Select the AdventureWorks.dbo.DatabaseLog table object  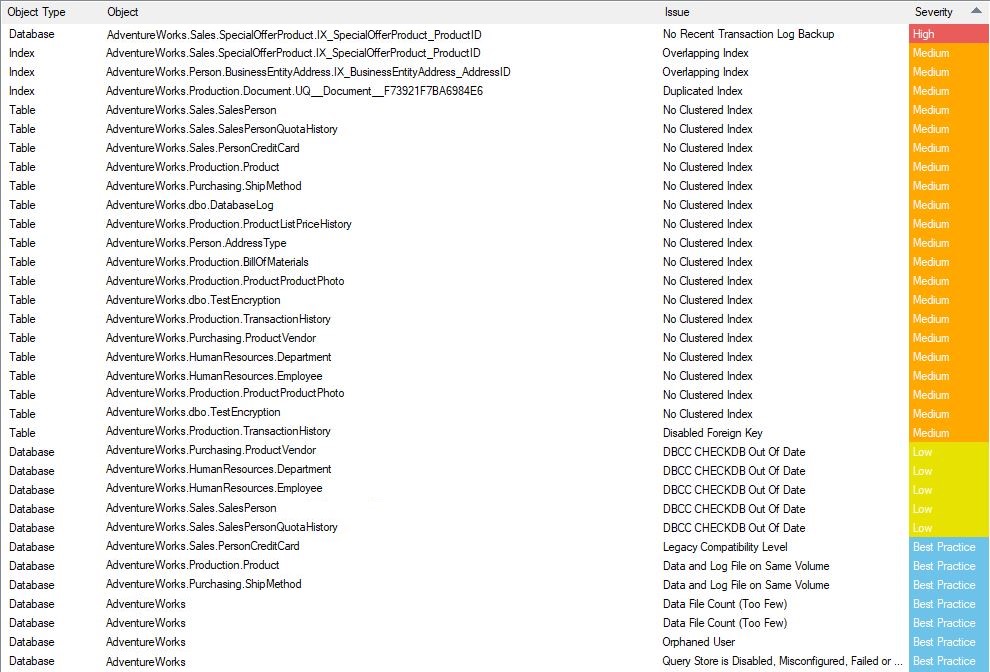[x=189, y=205]
